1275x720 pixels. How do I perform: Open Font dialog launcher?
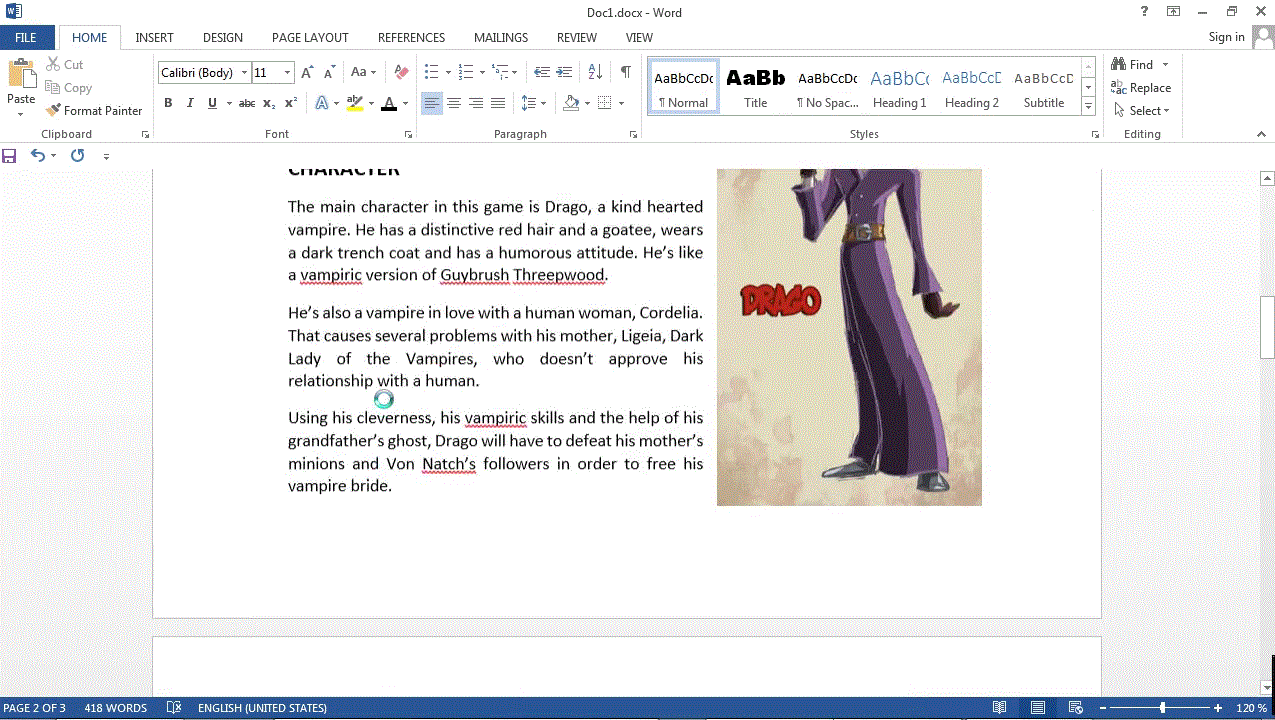click(x=408, y=134)
